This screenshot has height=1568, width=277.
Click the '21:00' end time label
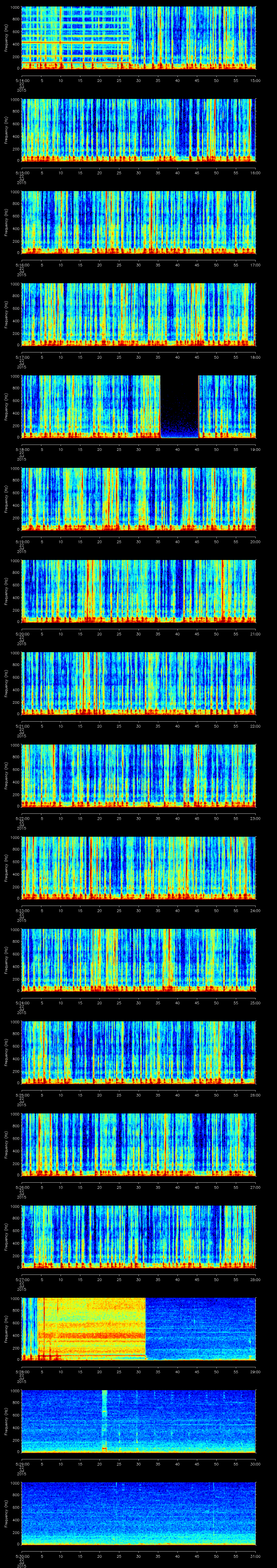click(255, 634)
